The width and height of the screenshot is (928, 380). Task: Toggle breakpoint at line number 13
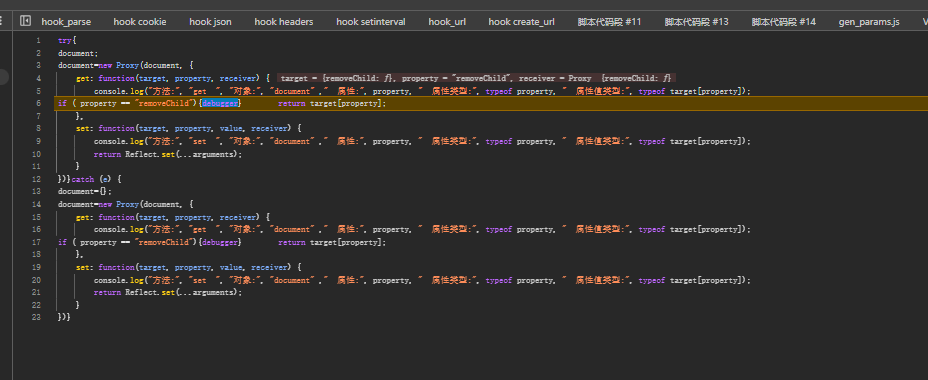click(x=38, y=192)
